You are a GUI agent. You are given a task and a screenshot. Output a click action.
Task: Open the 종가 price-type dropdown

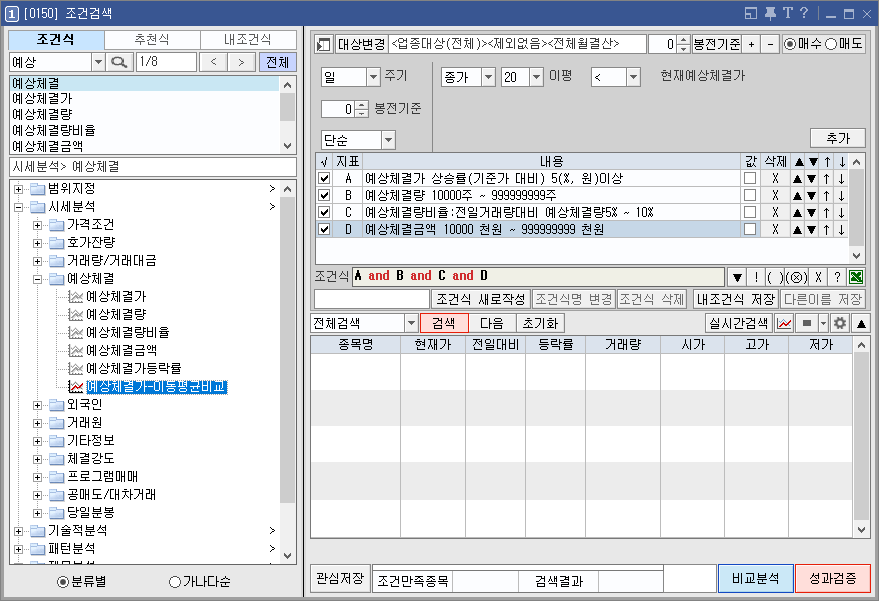click(488, 77)
